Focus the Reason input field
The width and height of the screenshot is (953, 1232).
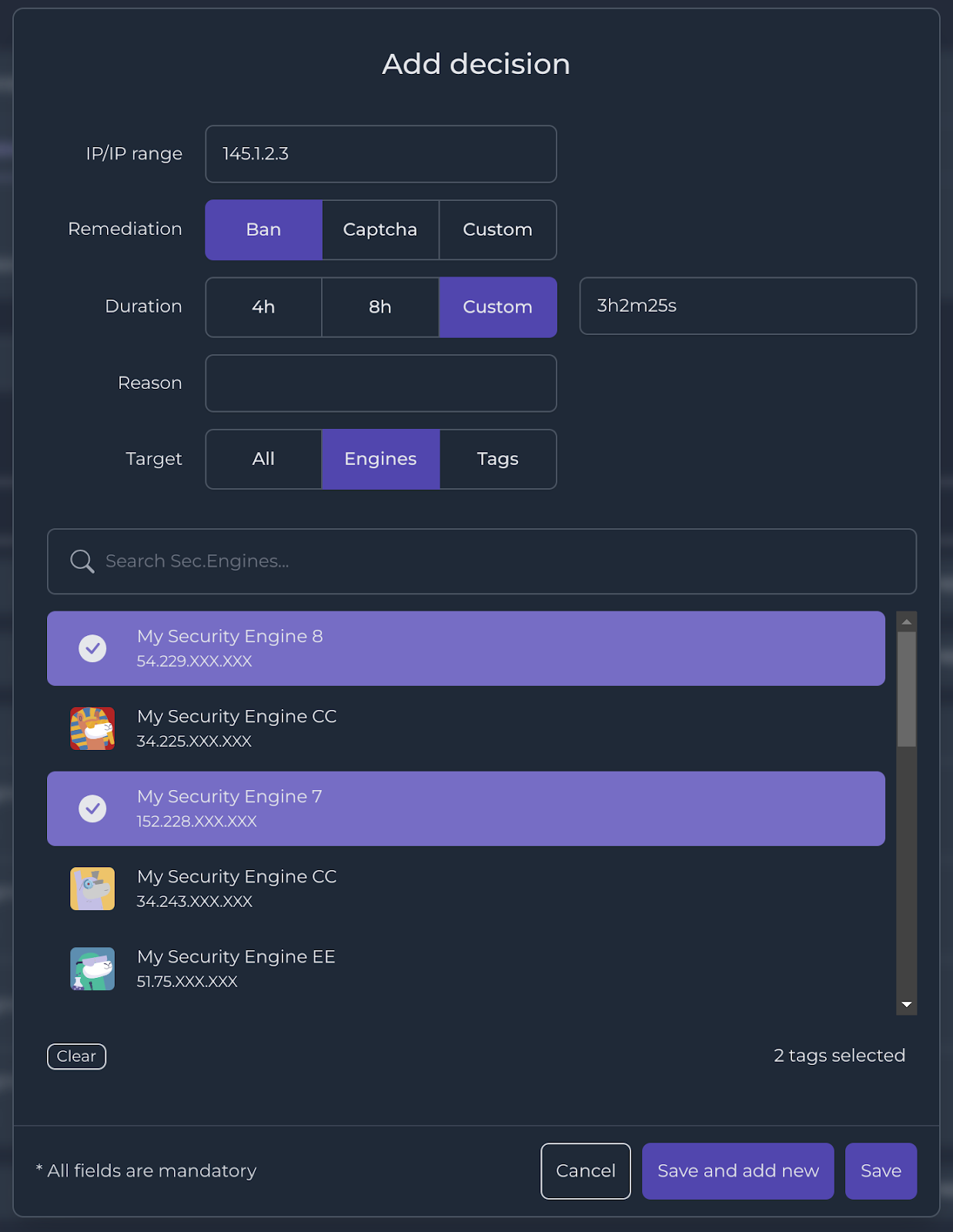[381, 383]
